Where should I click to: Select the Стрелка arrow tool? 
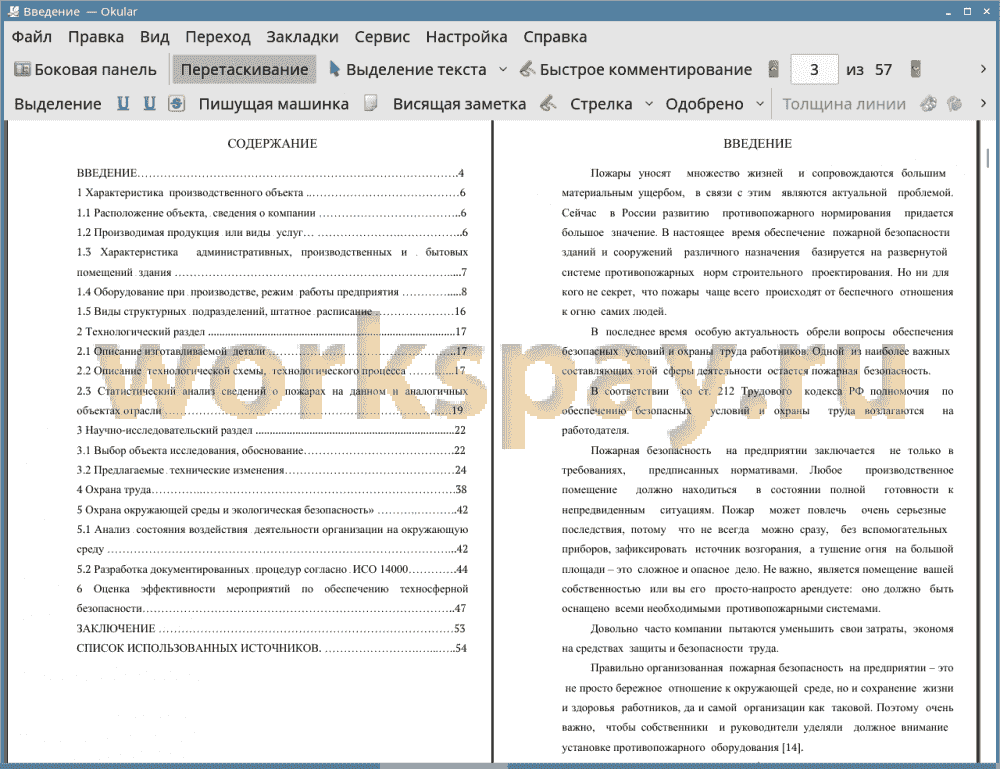[x=601, y=104]
